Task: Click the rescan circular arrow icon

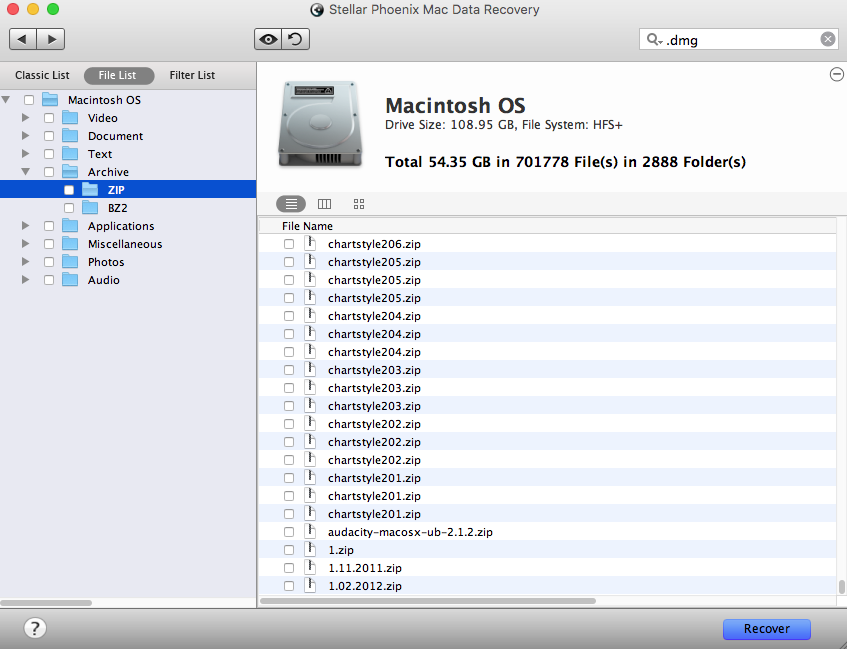Action: (295, 39)
